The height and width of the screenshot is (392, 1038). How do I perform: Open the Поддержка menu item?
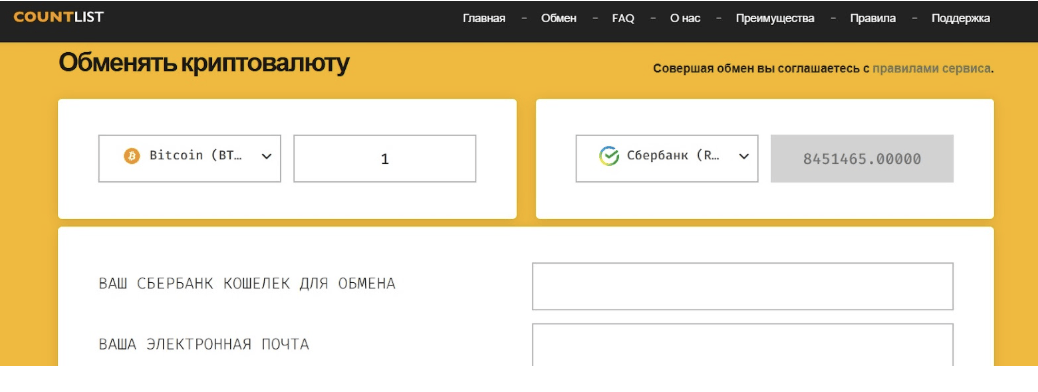pos(961,19)
